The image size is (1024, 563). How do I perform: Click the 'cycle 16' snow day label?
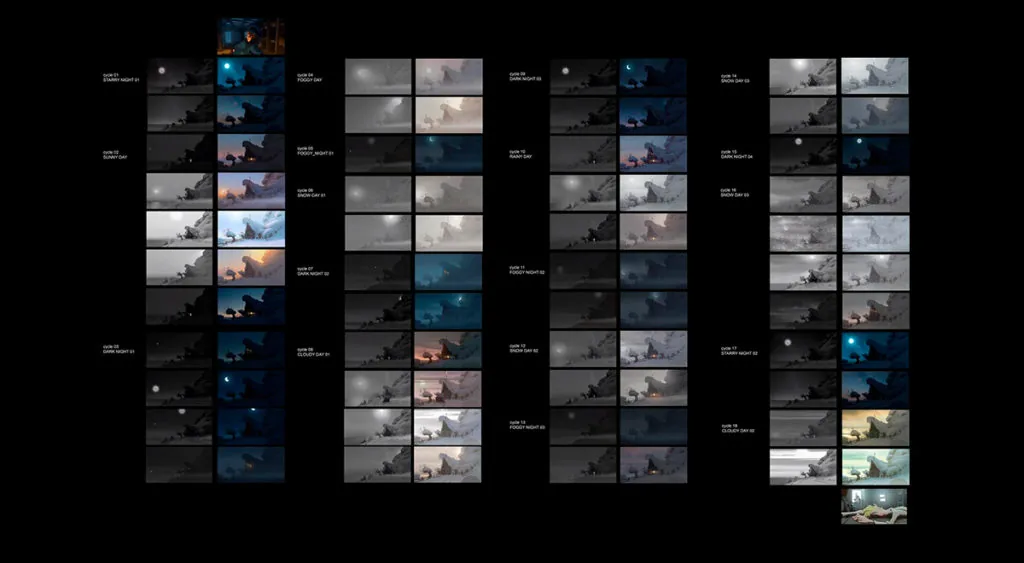tap(735, 193)
